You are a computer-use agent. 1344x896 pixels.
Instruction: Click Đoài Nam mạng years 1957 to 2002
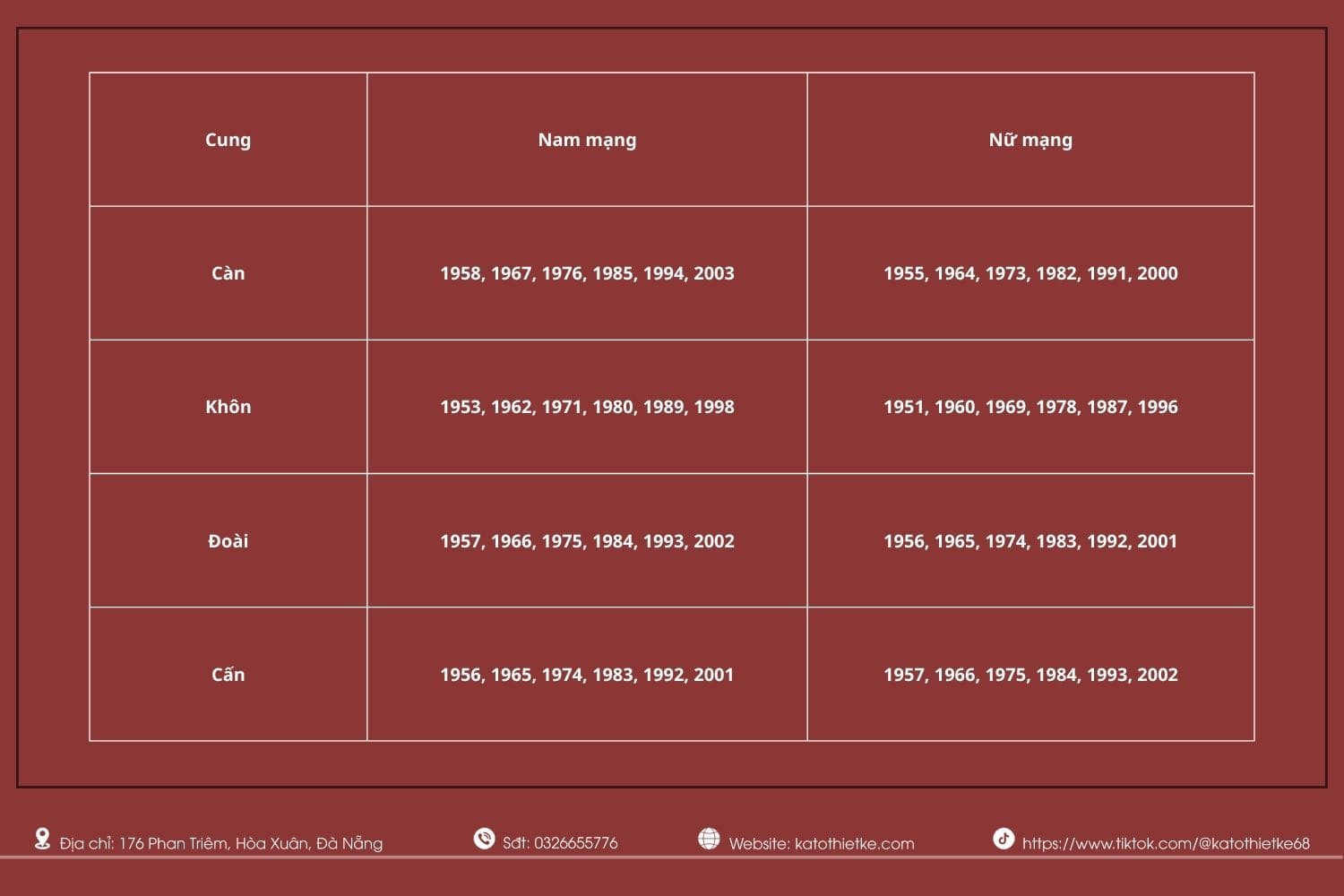point(587,541)
